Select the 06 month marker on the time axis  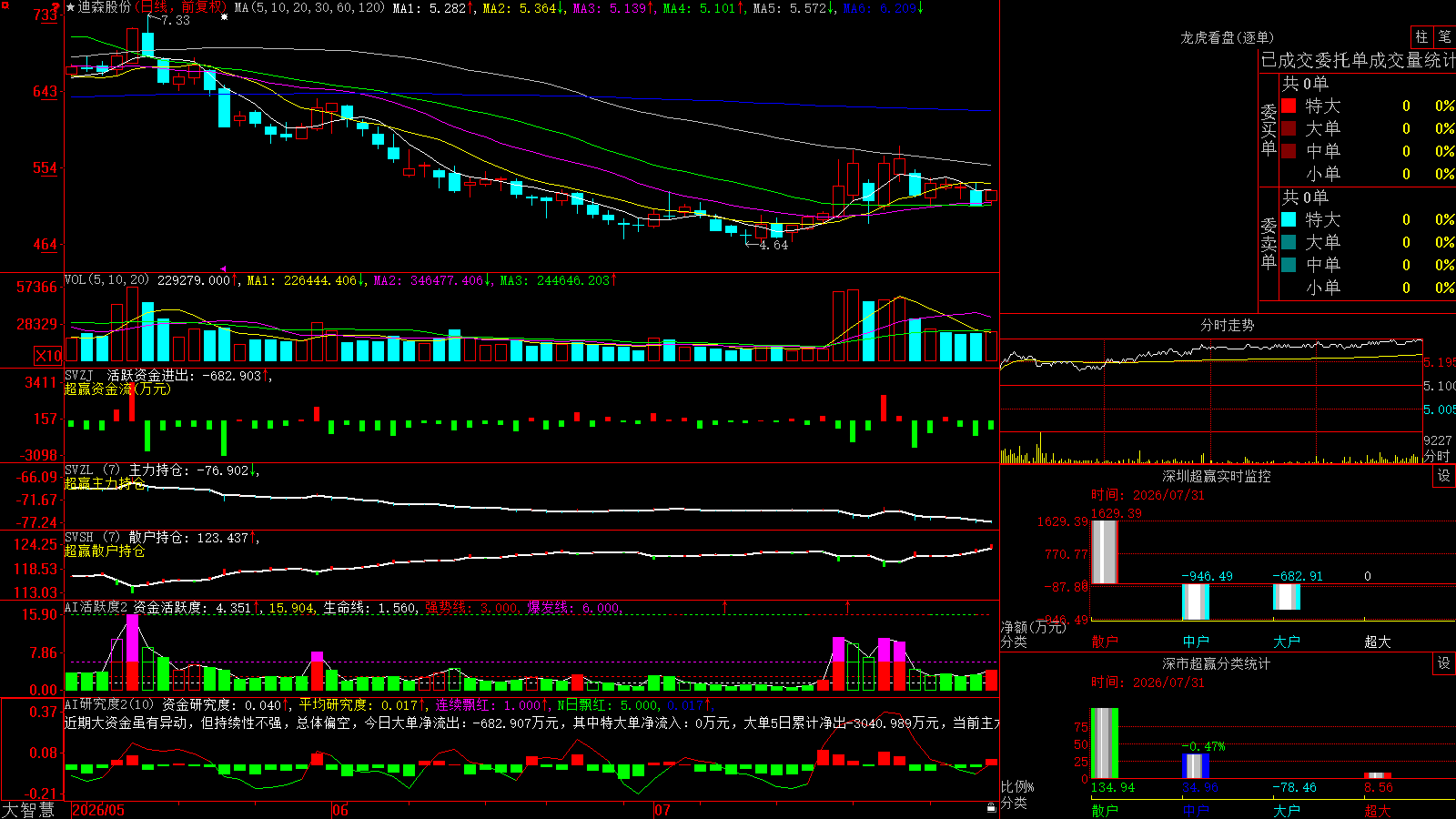pos(340,810)
